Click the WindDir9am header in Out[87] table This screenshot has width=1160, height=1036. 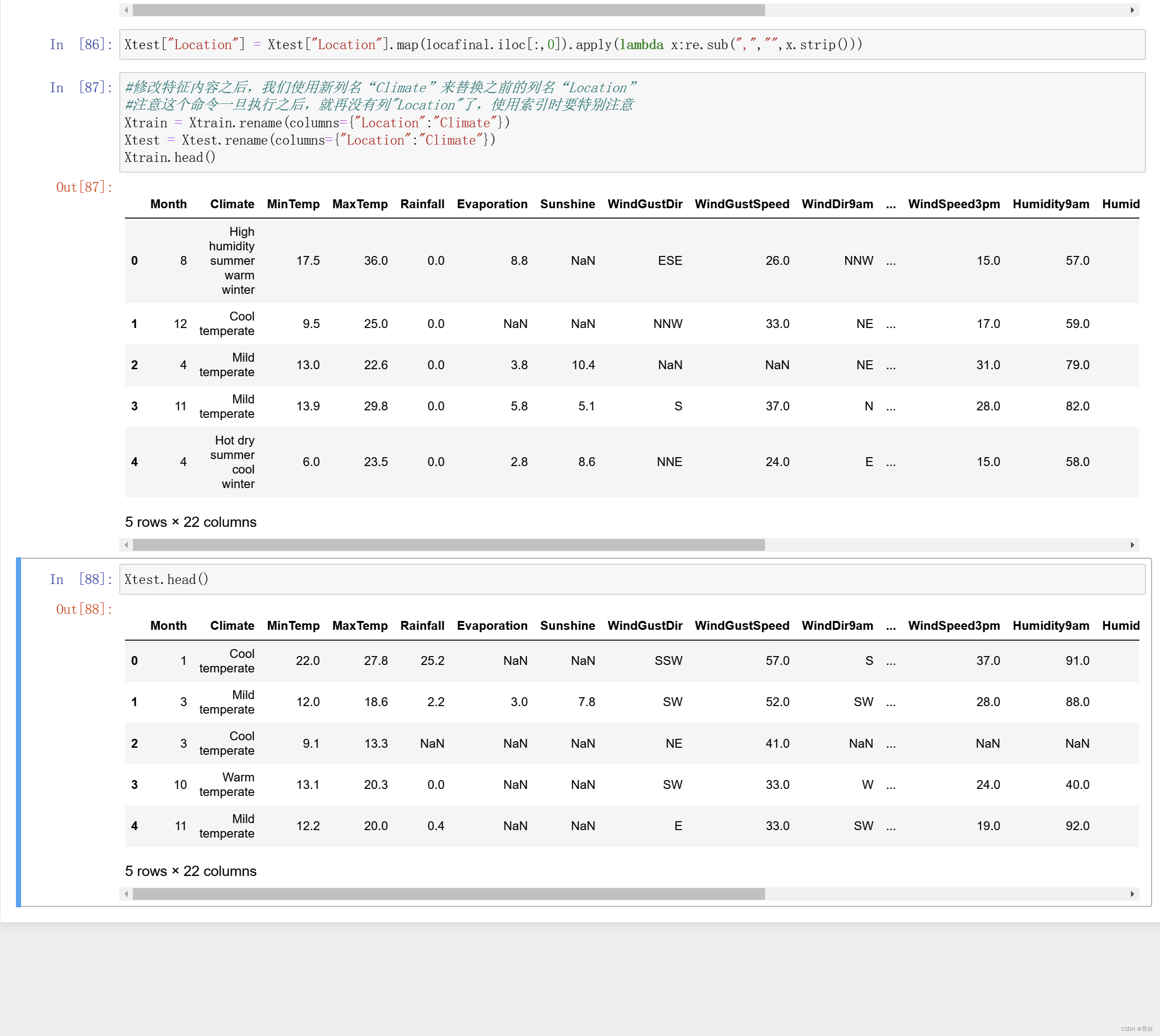point(837,204)
